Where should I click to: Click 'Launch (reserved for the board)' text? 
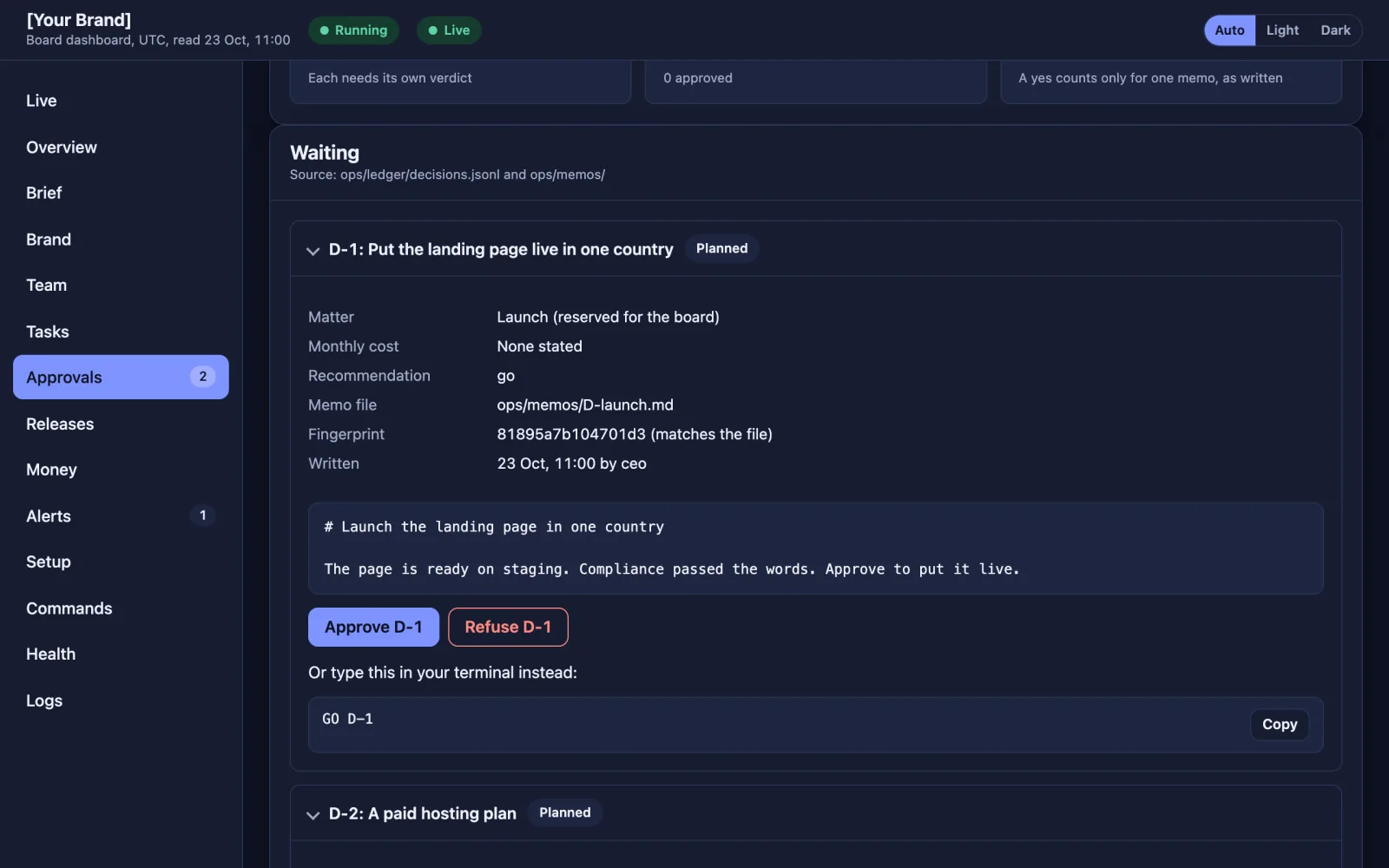[608, 317]
